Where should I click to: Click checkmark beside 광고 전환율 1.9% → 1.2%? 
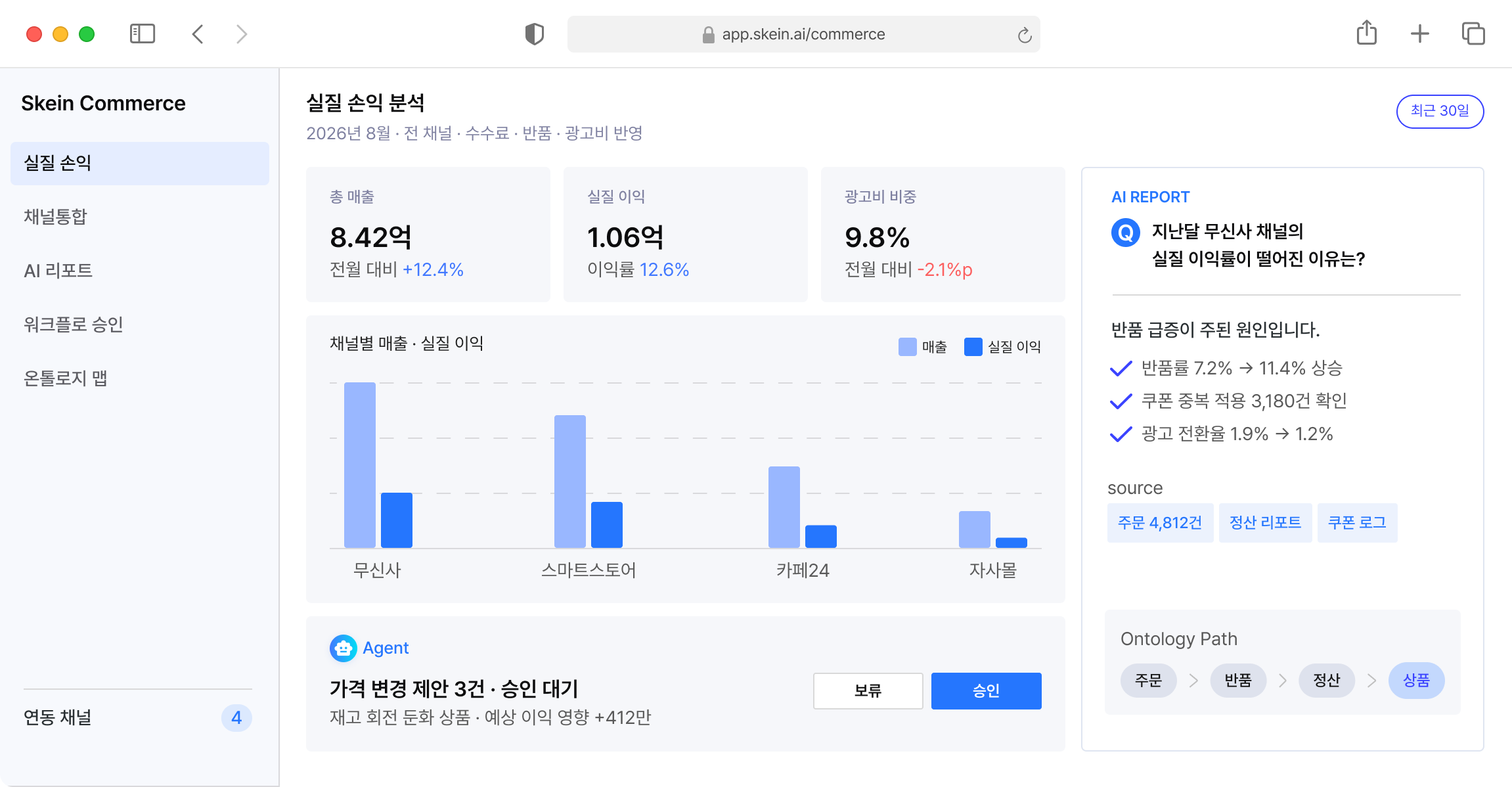[x=1121, y=434]
